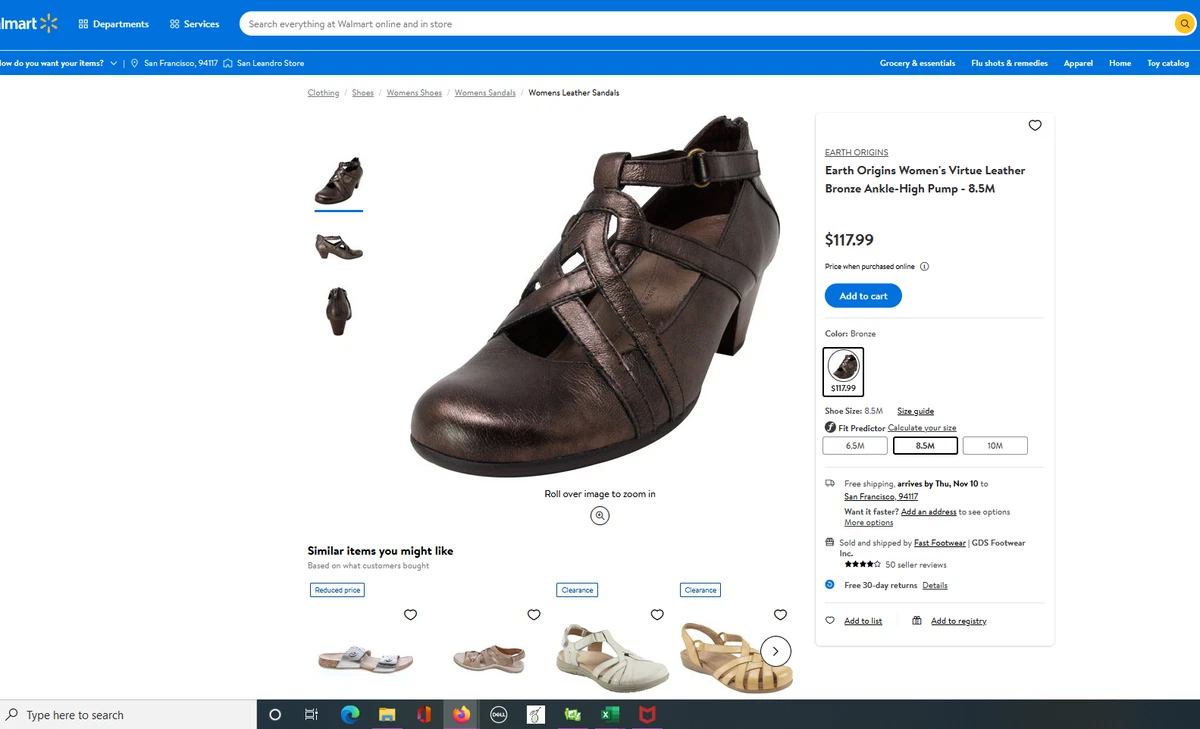The image size is (1200, 729).
Task: Click the 50 seller reviews stars
Action: [862, 565]
